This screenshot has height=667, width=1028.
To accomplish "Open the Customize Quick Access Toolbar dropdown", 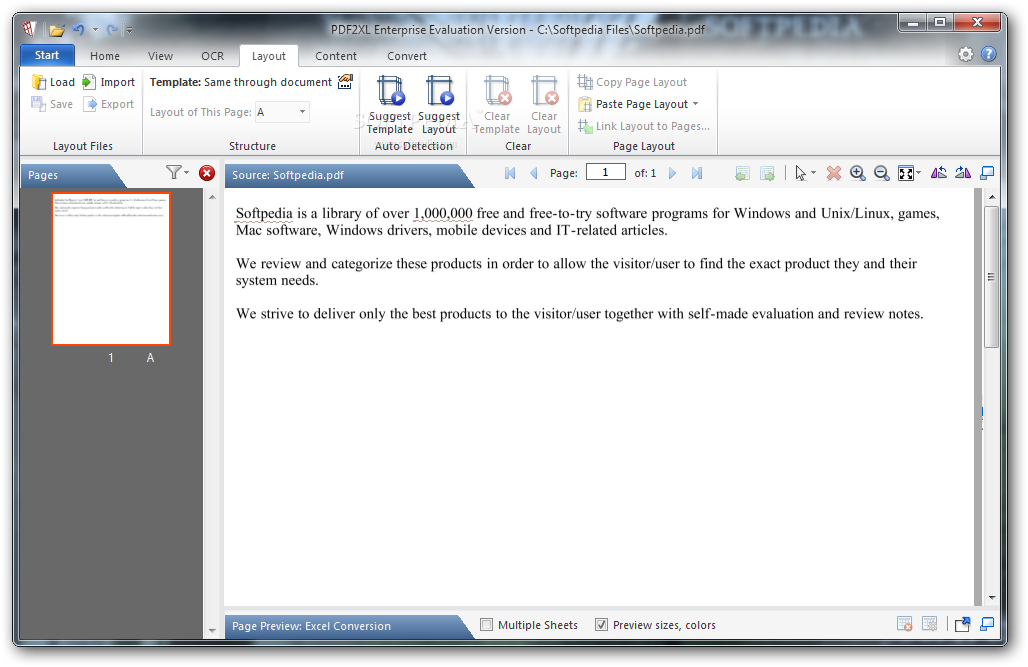I will [x=129, y=30].
